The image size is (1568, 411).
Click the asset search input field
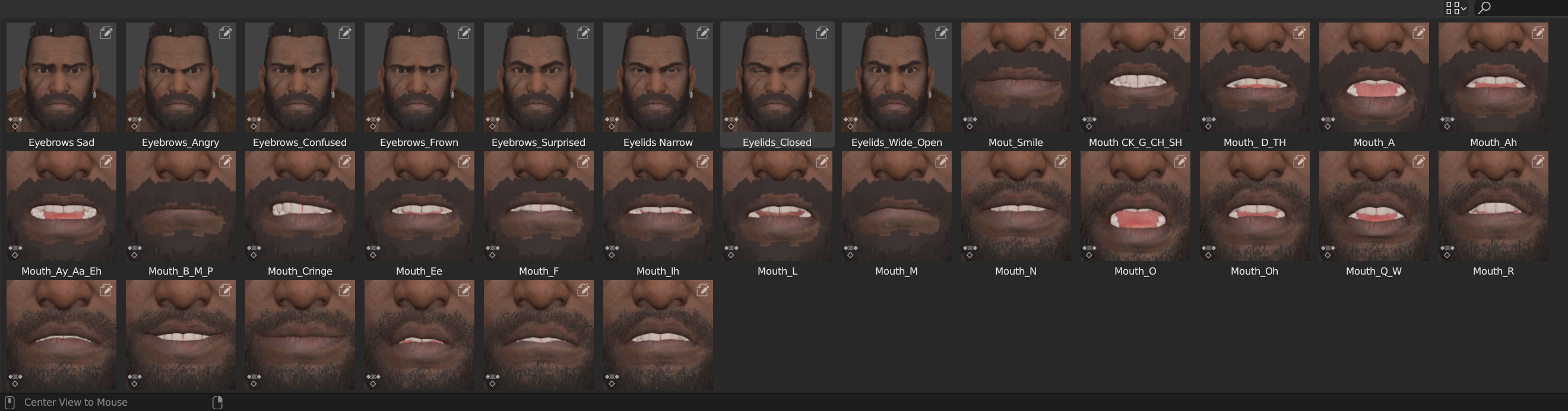point(1528,8)
